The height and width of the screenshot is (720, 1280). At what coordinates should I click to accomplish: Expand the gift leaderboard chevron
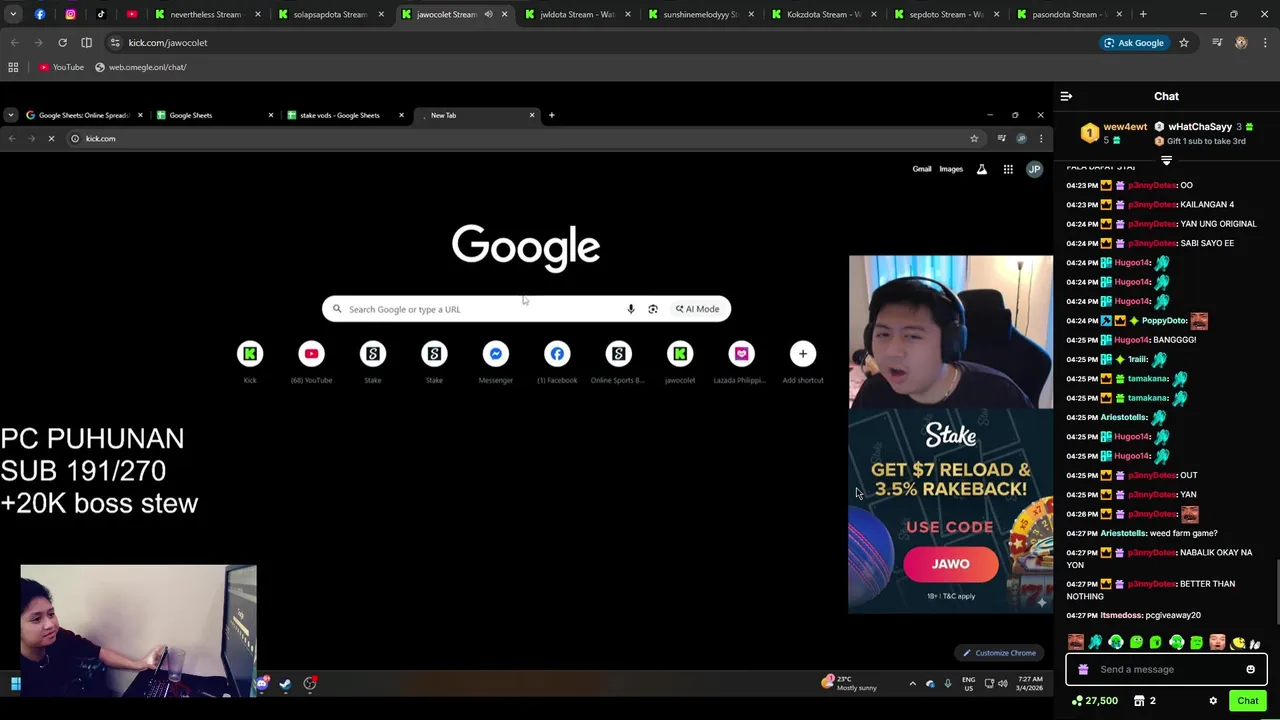coord(1166,160)
